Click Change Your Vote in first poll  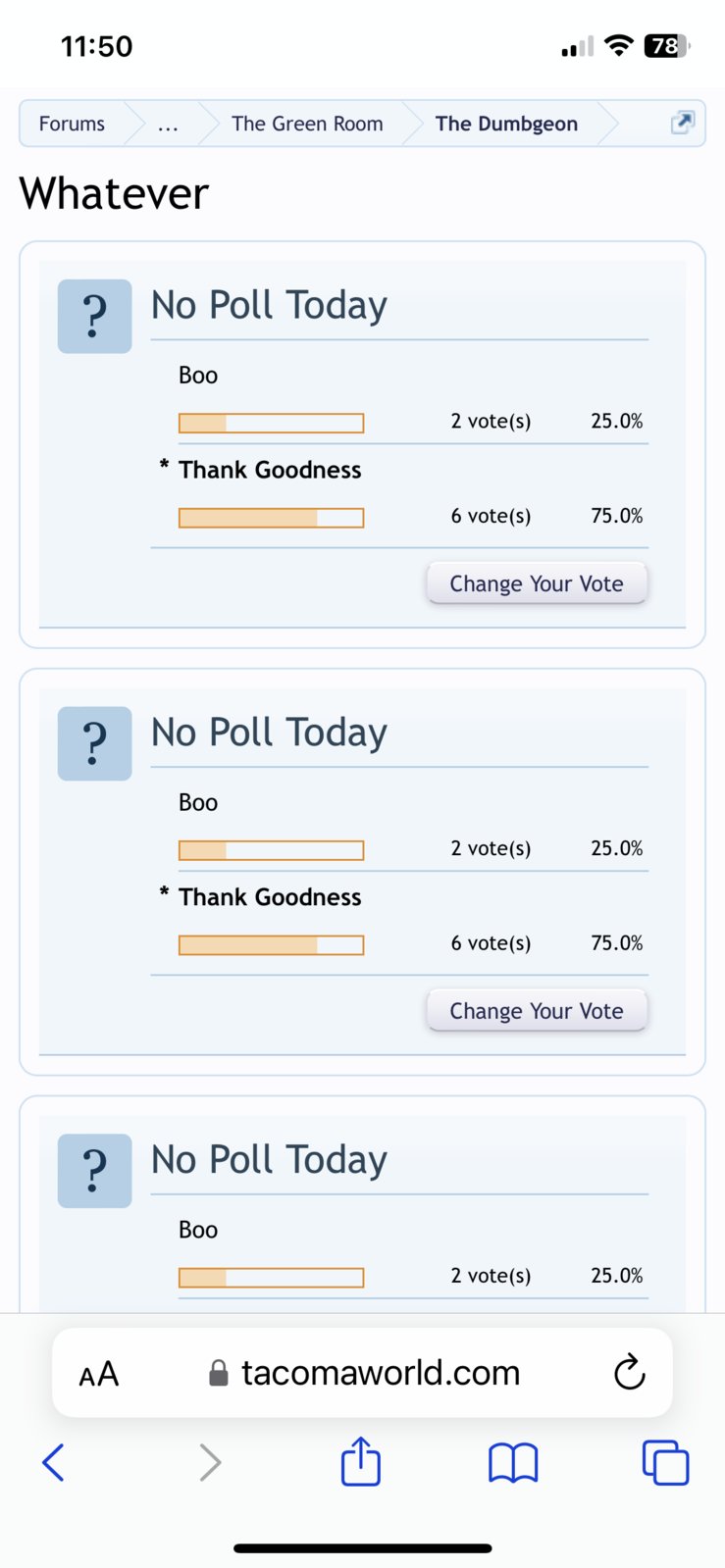(537, 583)
